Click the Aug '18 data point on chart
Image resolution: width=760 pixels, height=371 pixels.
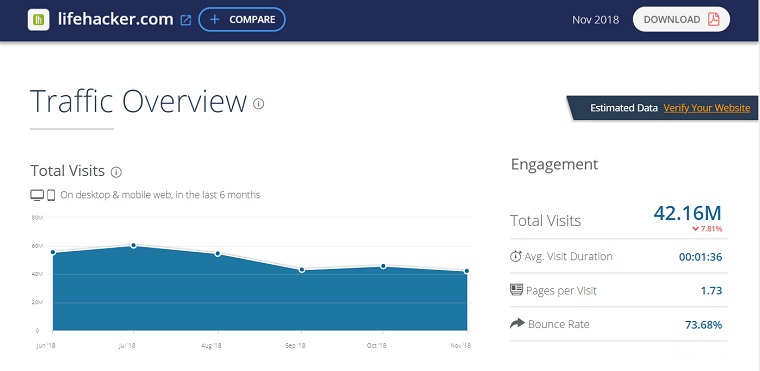click(218, 254)
